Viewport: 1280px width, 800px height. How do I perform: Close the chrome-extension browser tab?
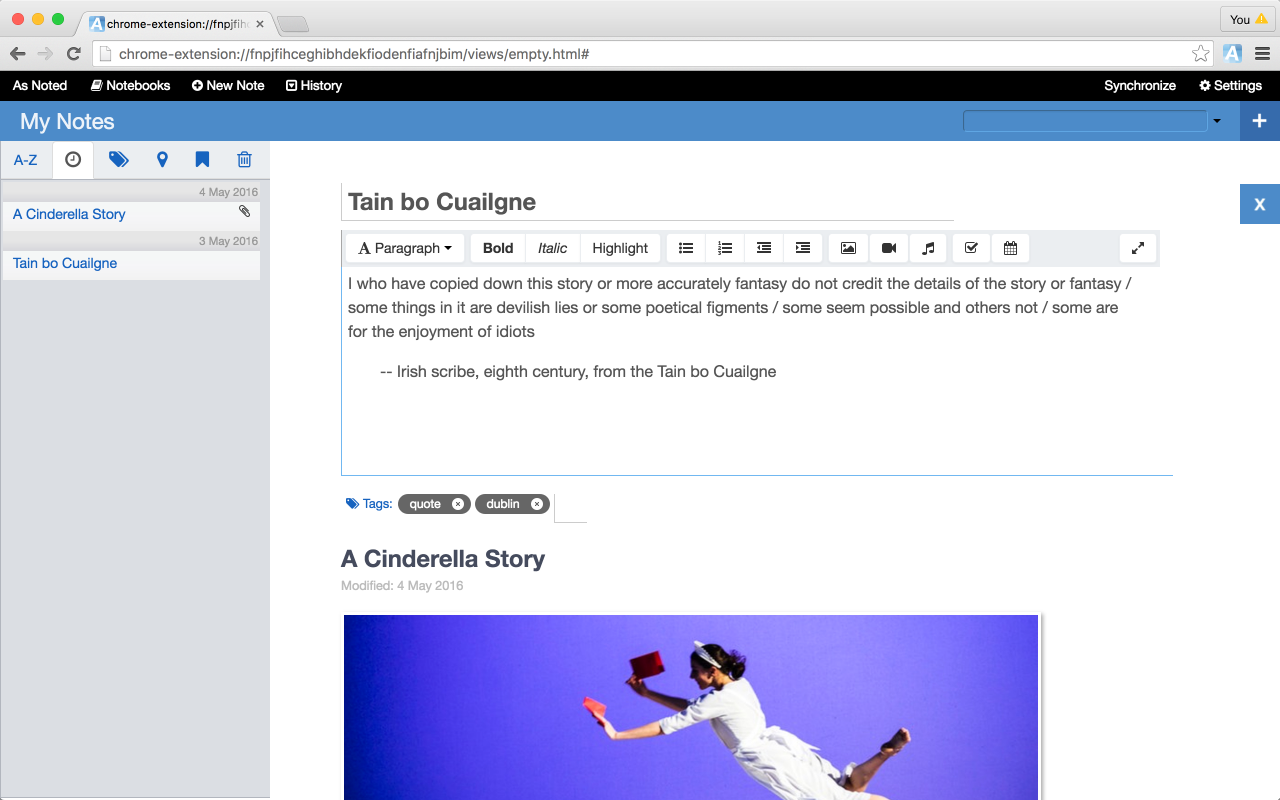click(x=260, y=23)
